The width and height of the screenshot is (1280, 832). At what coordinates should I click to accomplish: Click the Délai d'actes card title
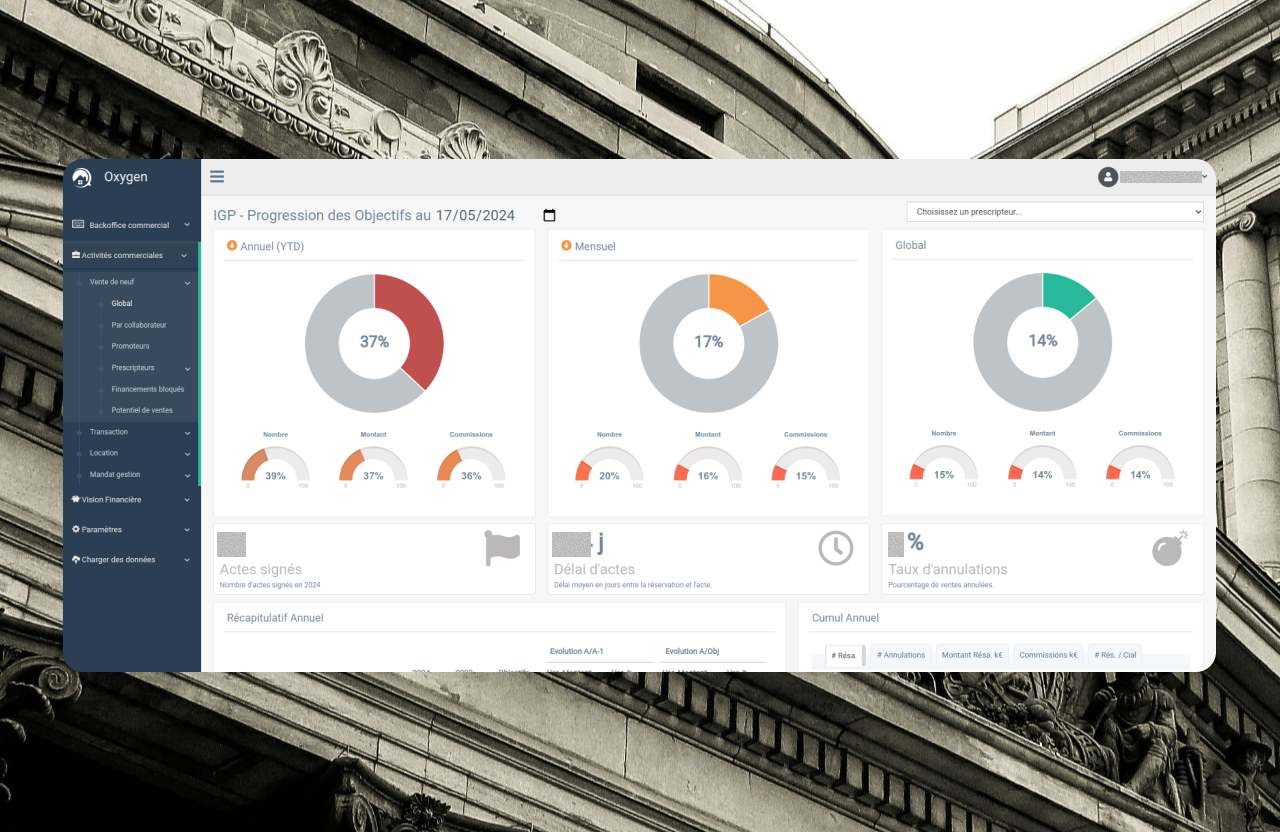point(594,569)
